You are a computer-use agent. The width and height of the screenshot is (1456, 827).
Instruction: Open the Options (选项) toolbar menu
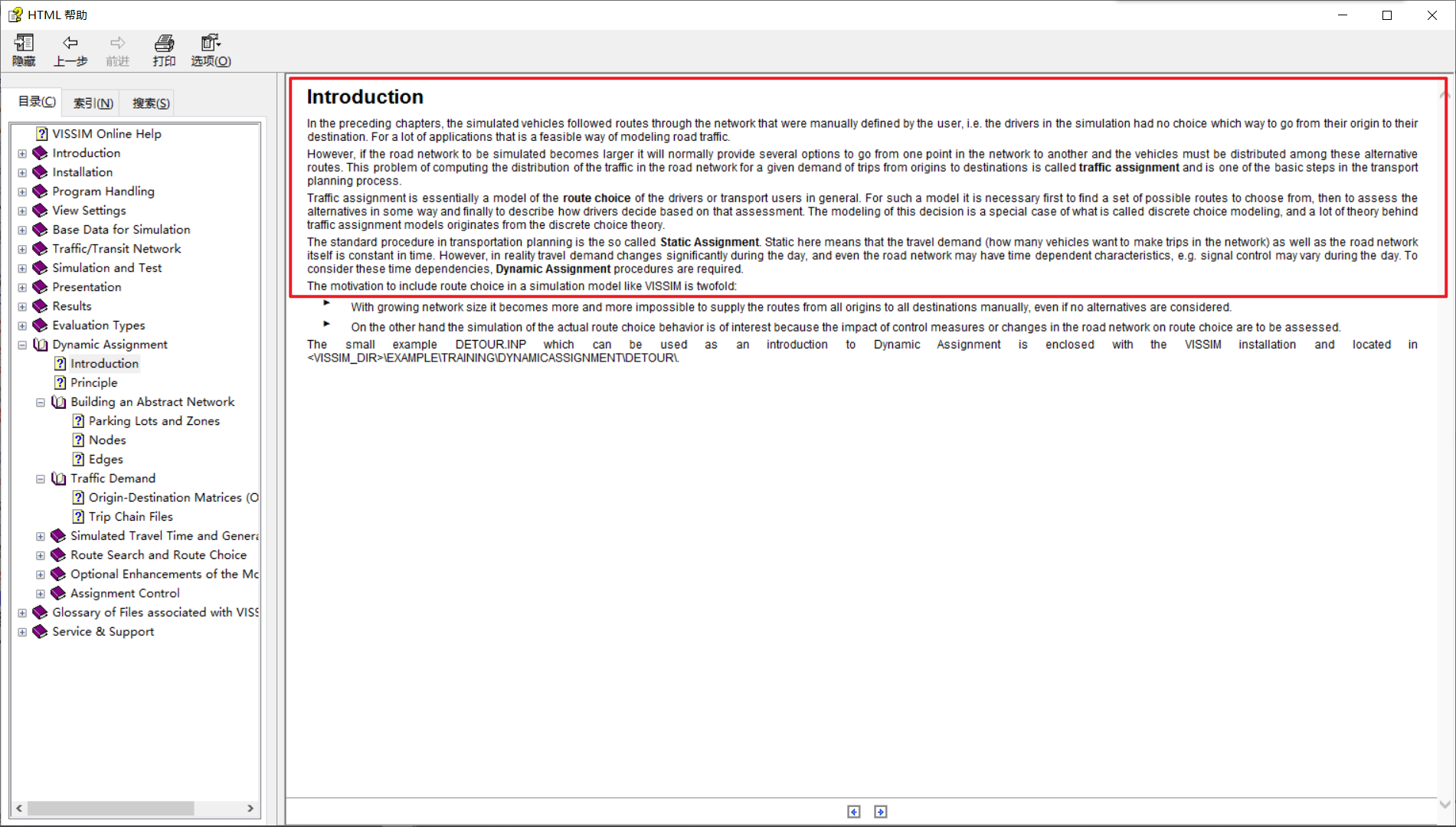tap(211, 51)
